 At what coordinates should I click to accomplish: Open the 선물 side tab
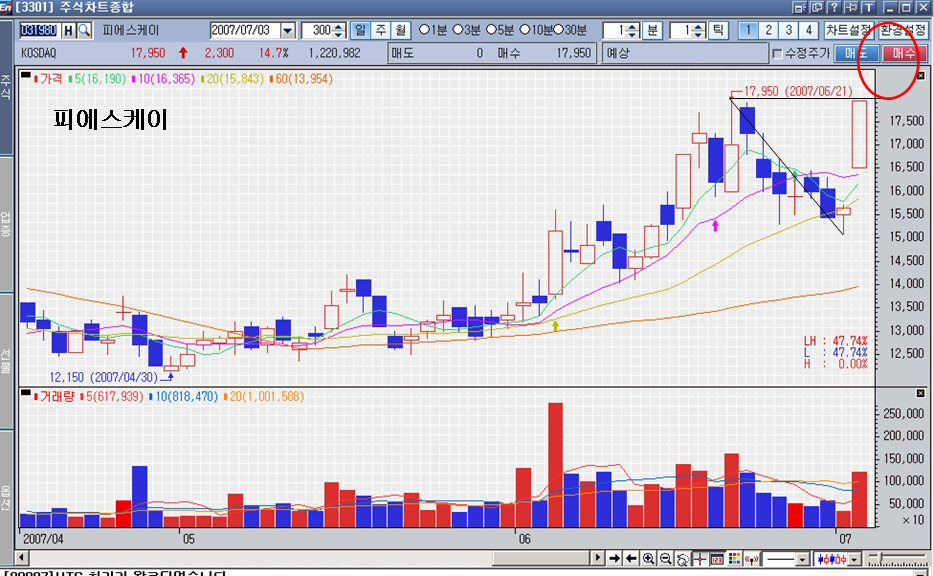pos(6,361)
